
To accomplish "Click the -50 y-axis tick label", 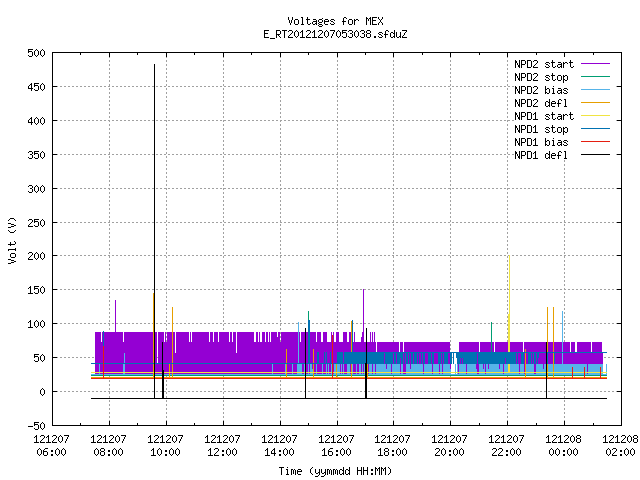I will point(36,426).
